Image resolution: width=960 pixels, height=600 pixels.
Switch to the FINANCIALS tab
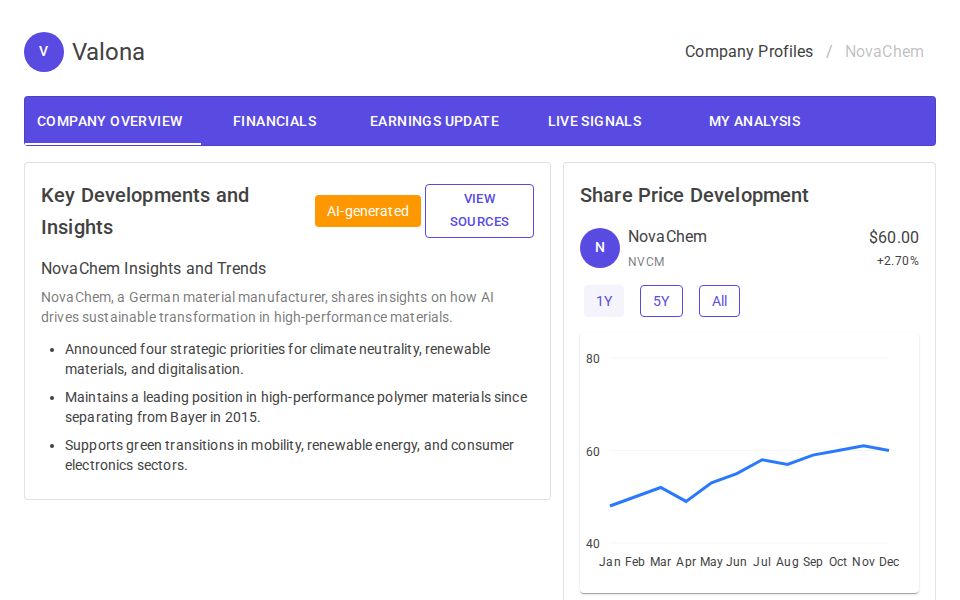tap(274, 121)
